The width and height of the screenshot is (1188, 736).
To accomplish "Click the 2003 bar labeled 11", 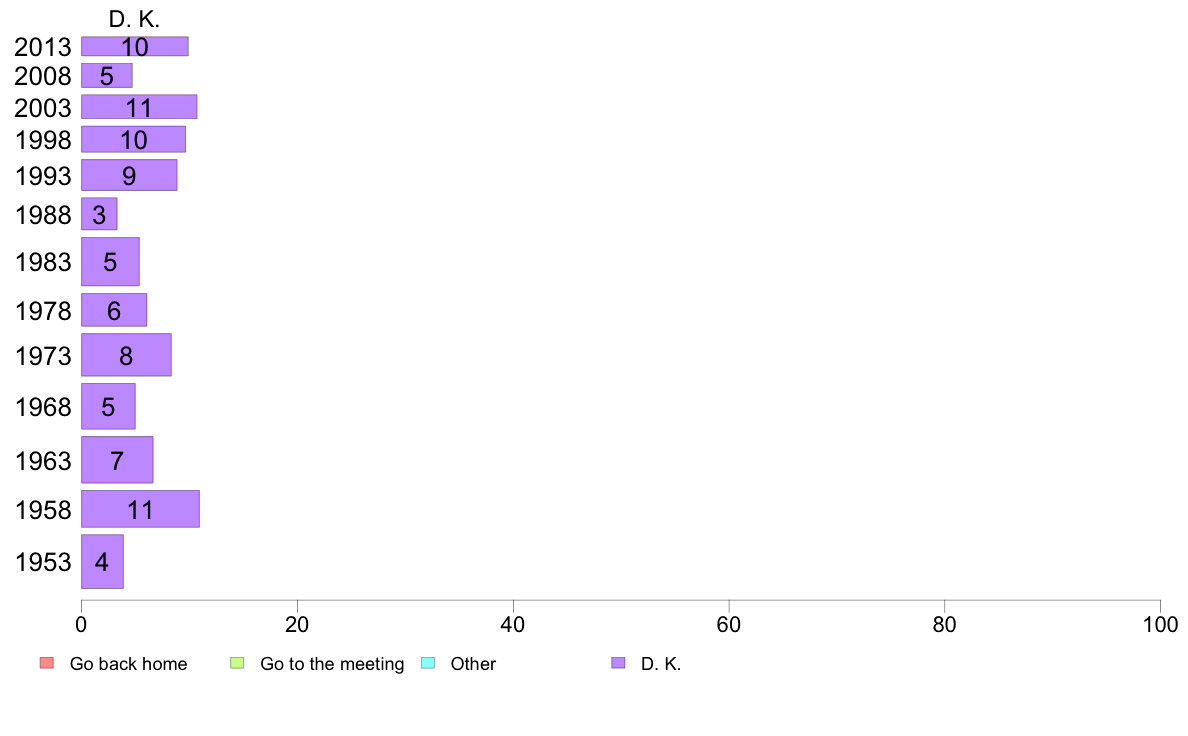I will pos(139,107).
